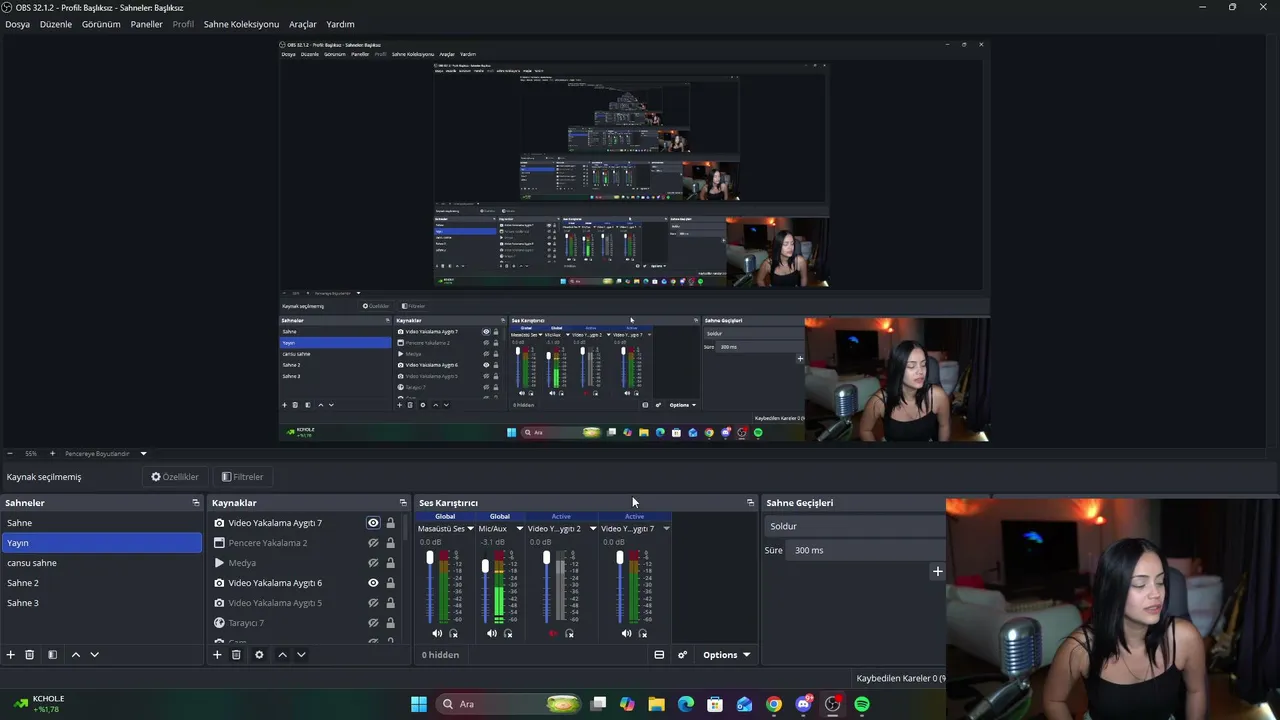Toggle lock on Medya source
Viewport: 1280px width, 720px height.
pyautogui.click(x=390, y=563)
